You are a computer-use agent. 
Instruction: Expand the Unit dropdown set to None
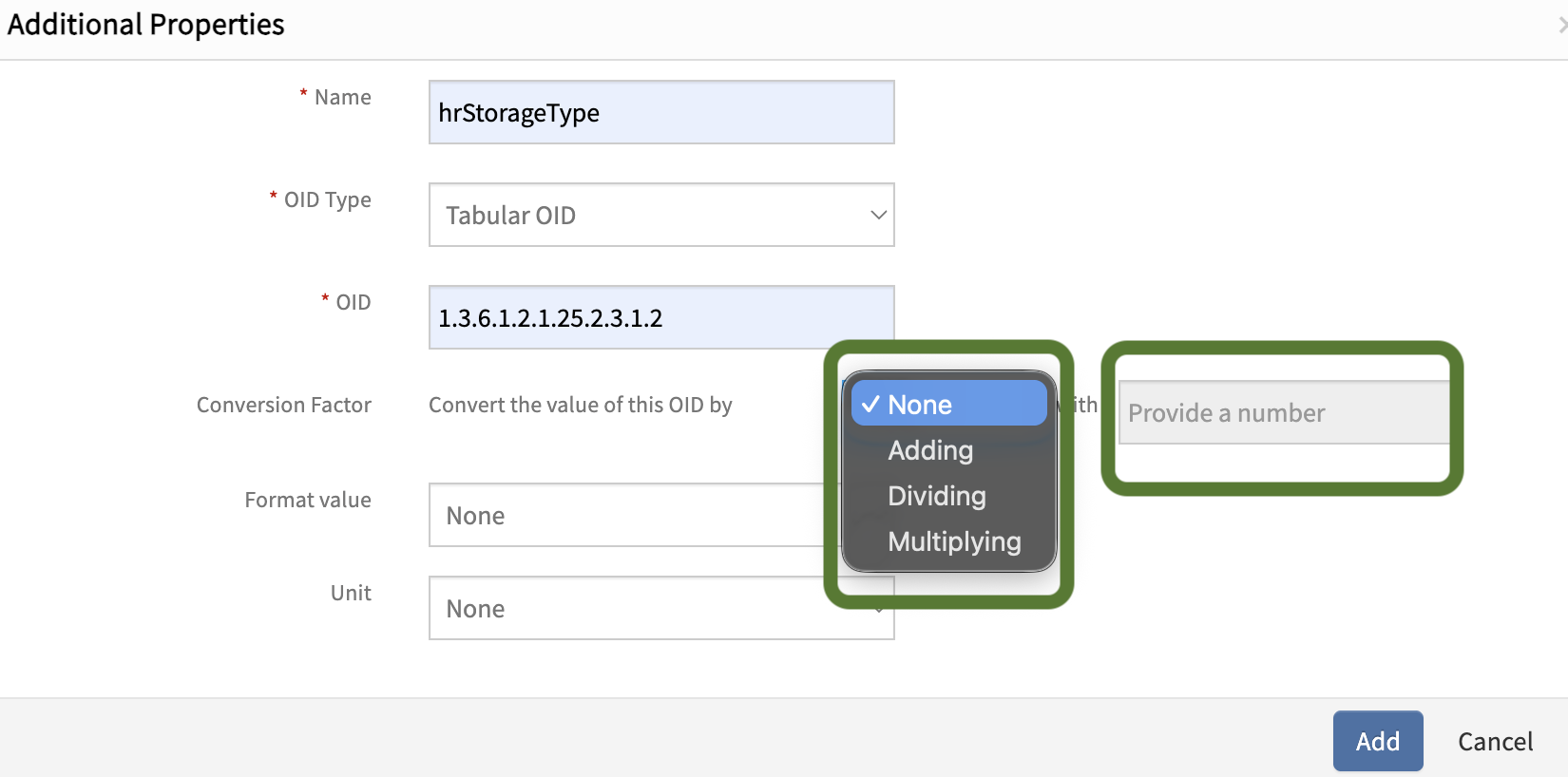pos(627,609)
